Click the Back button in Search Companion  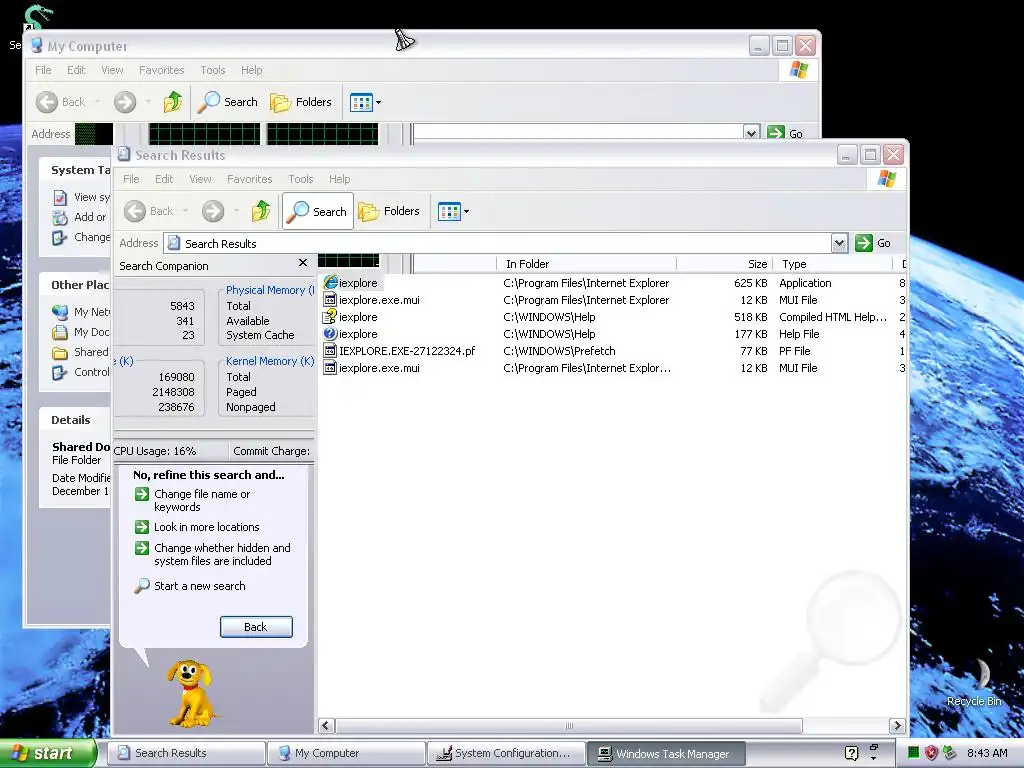[x=256, y=627]
